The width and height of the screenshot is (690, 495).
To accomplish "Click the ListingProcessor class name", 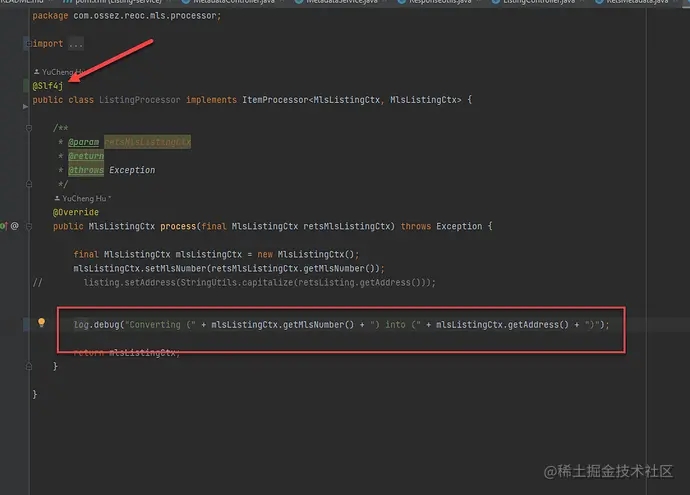I will pos(139,100).
